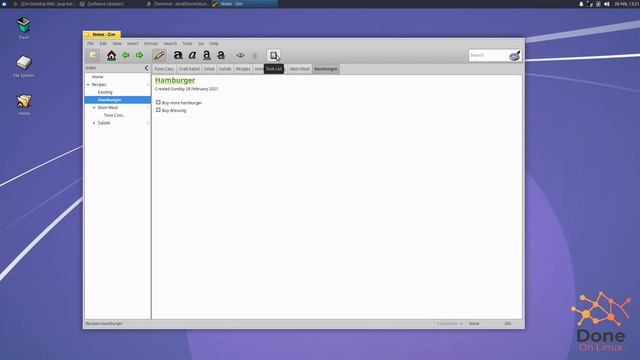Open the Task List toolbar icon
Image resolution: width=640 pixels, height=360 pixels.
point(273,55)
